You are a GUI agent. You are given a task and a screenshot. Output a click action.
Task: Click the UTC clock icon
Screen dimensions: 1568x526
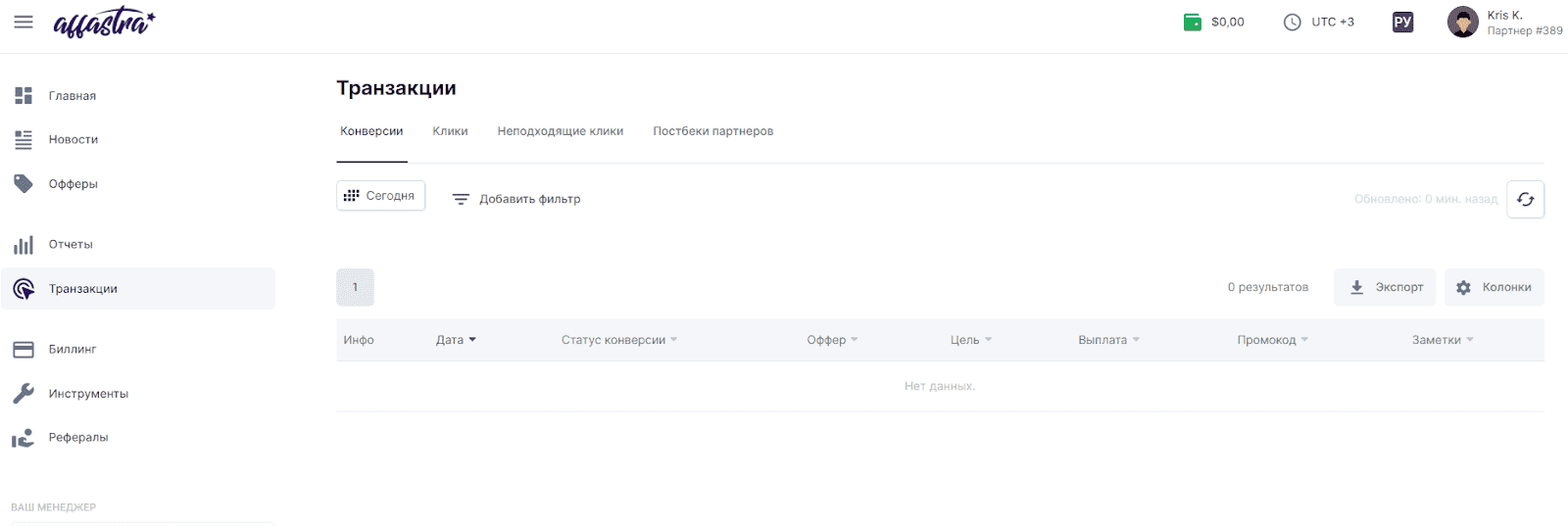coord(1293,22)
